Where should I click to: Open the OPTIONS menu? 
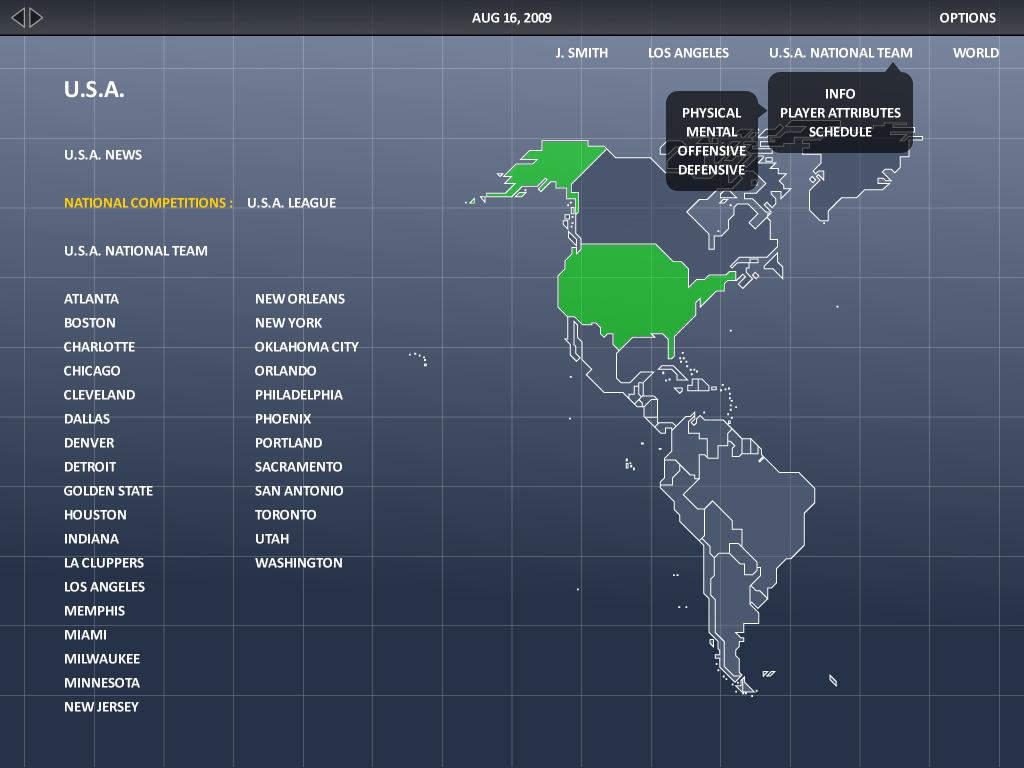967,17
